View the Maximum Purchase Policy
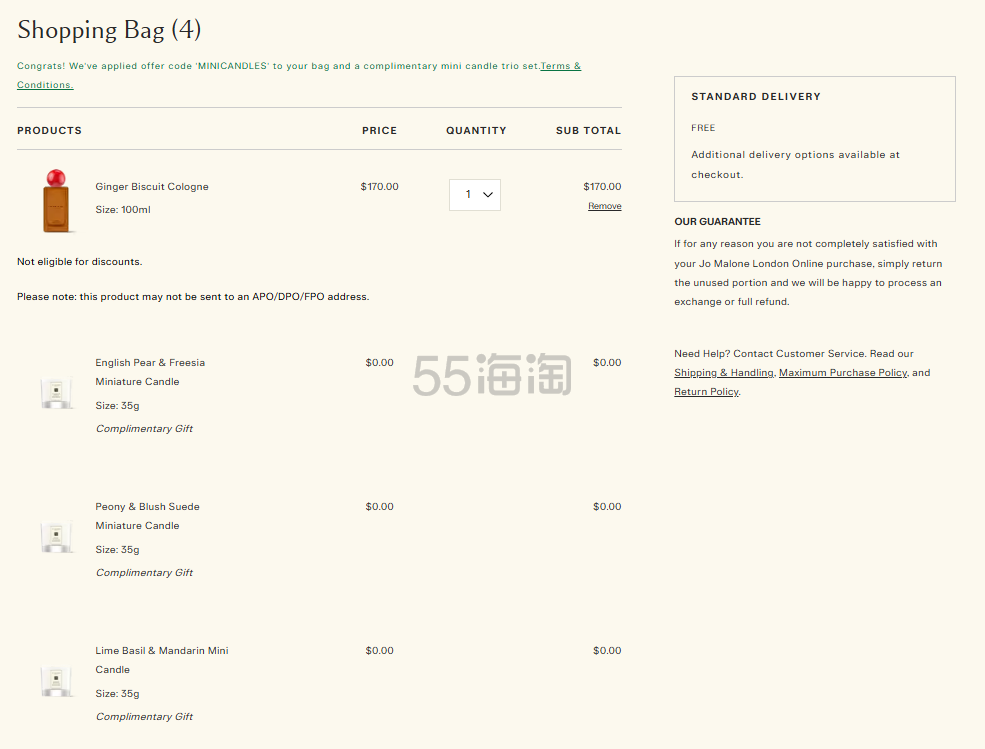This screenshot has width=985, height=749. point(842,373)
